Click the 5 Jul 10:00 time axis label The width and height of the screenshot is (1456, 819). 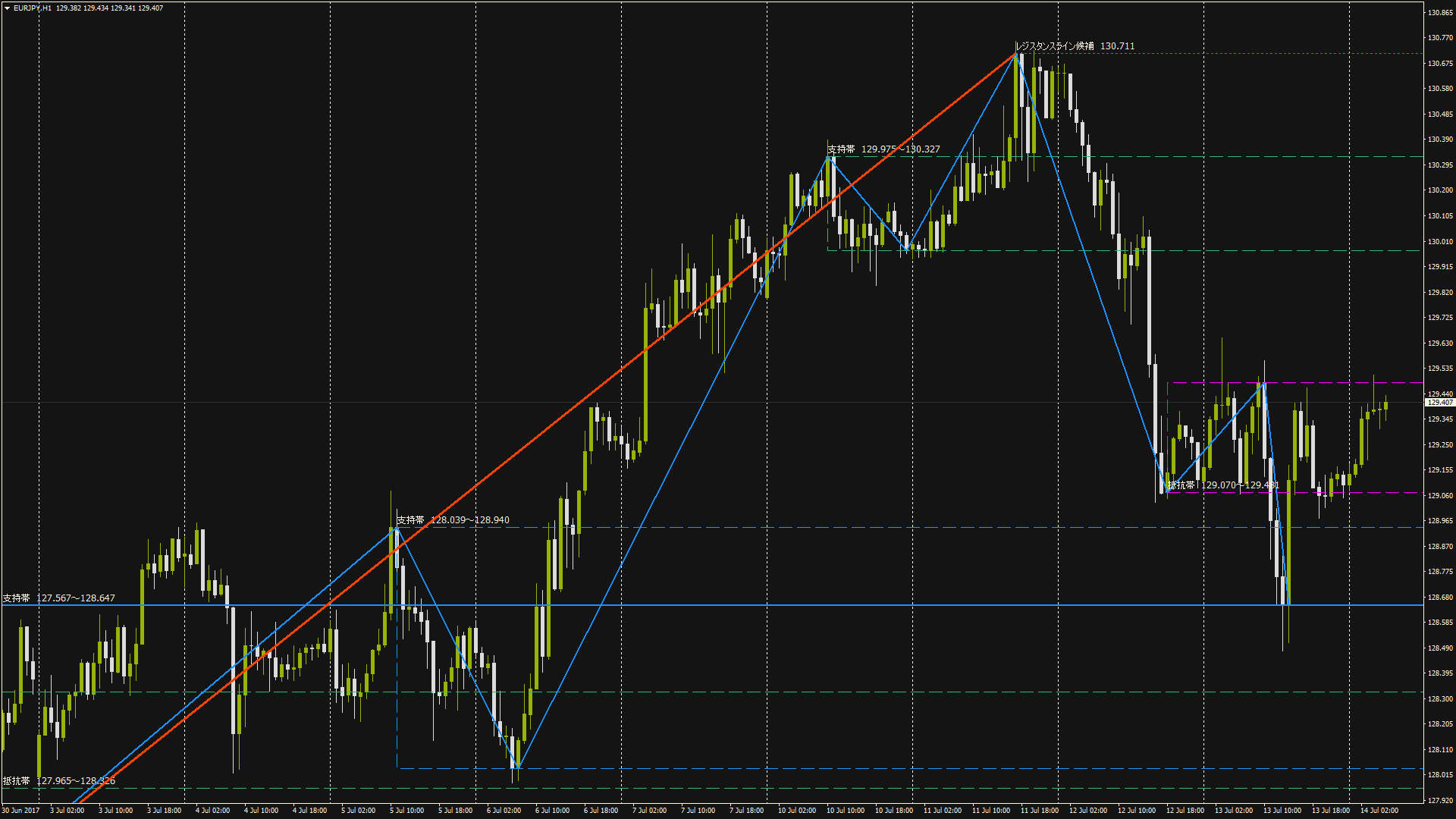406,811
